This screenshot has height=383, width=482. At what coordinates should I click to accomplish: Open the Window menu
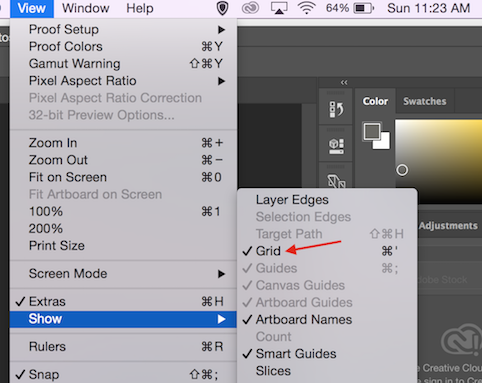[x=86, y=8]
